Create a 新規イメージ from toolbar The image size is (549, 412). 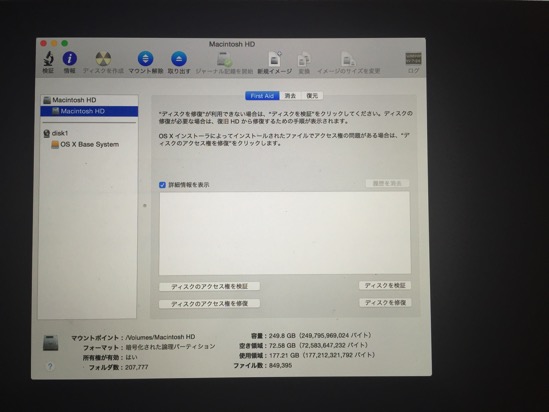click(x=275, y=59)
